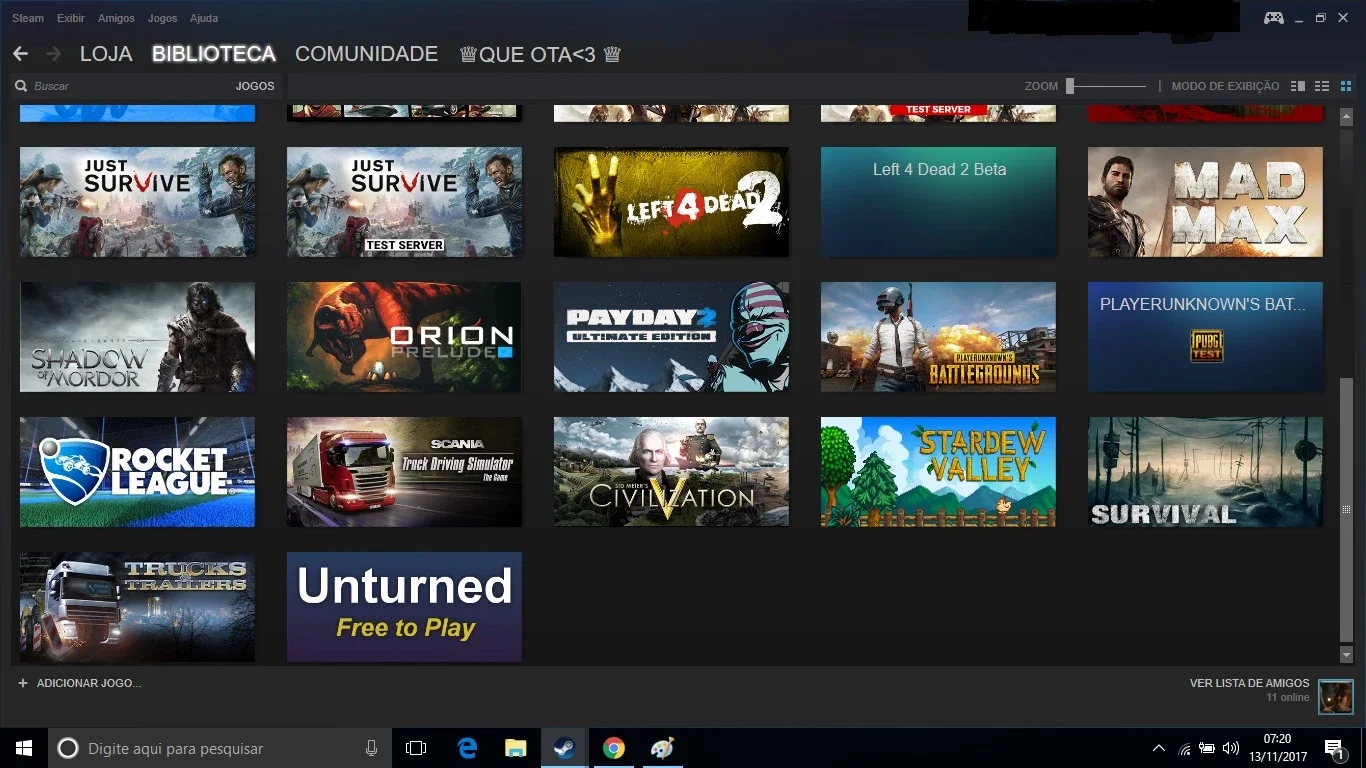
Task: Switch to compact list view mode
Action: (x=1322, y=86)
